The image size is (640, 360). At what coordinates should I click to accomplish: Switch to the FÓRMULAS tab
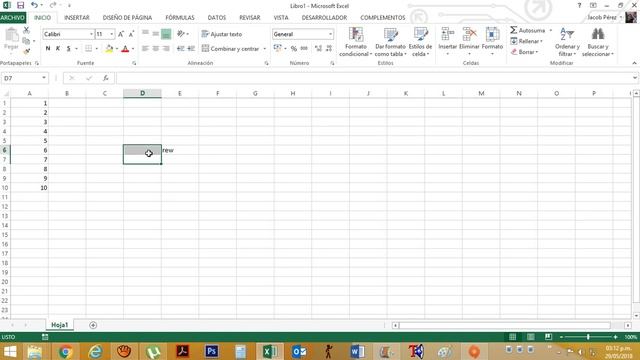click(180, 18)
